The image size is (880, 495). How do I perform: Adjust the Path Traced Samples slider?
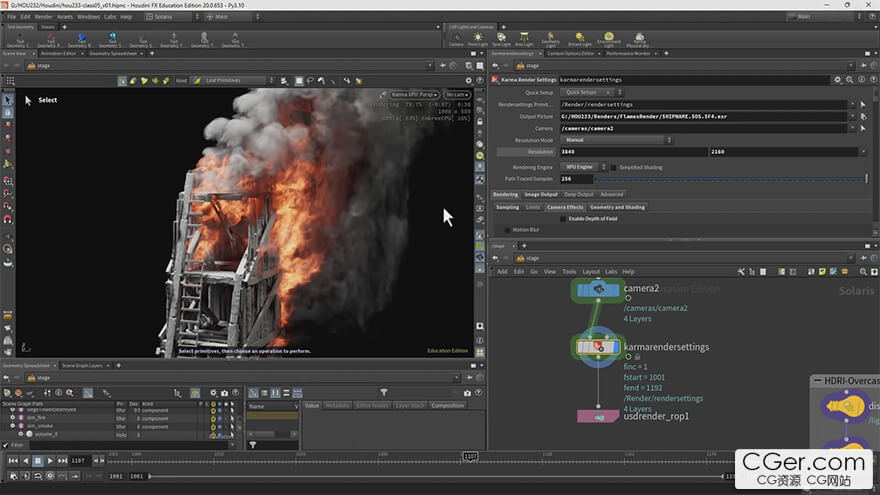[731, 179]
